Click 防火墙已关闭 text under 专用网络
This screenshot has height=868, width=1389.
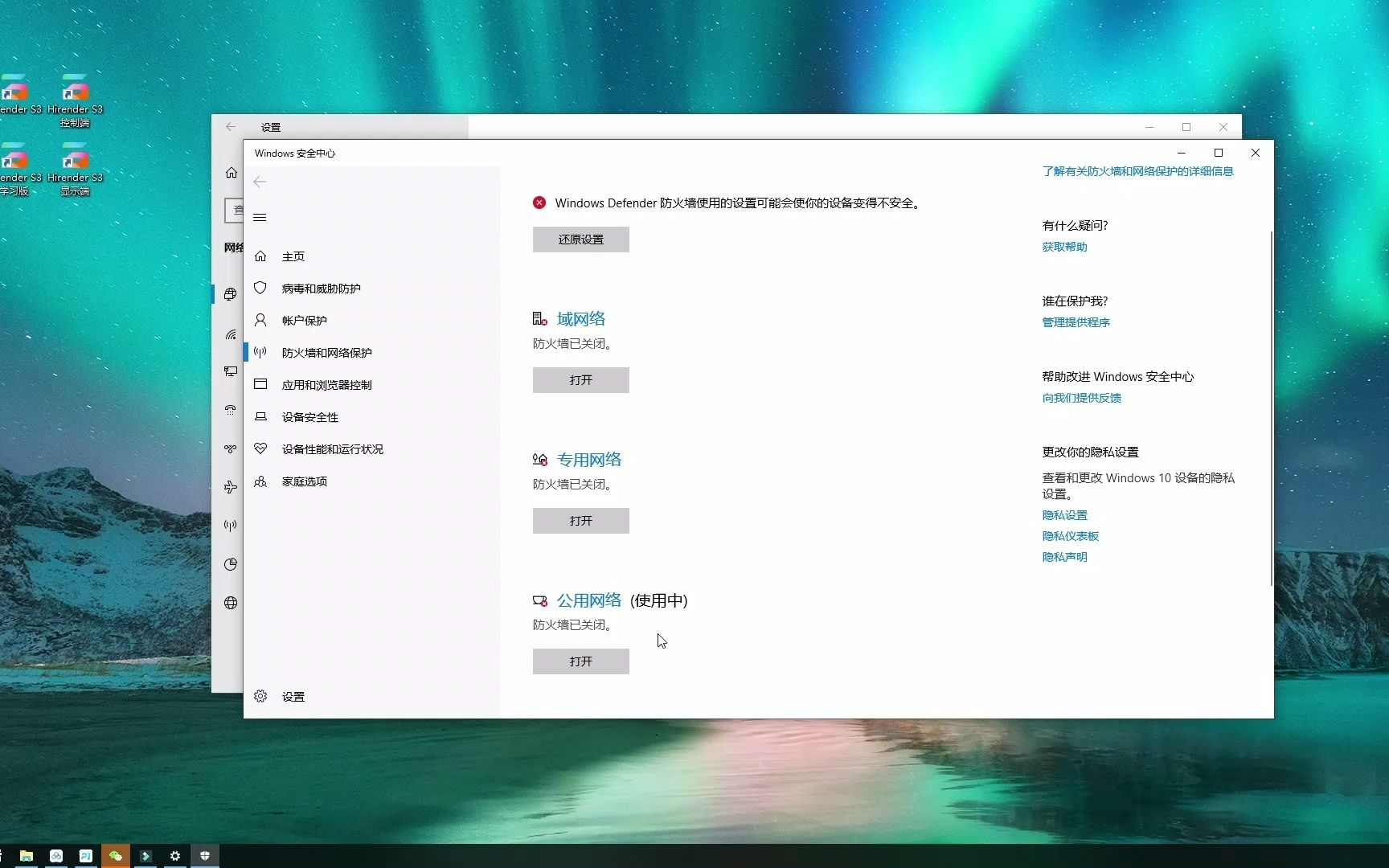coord(572,485)
